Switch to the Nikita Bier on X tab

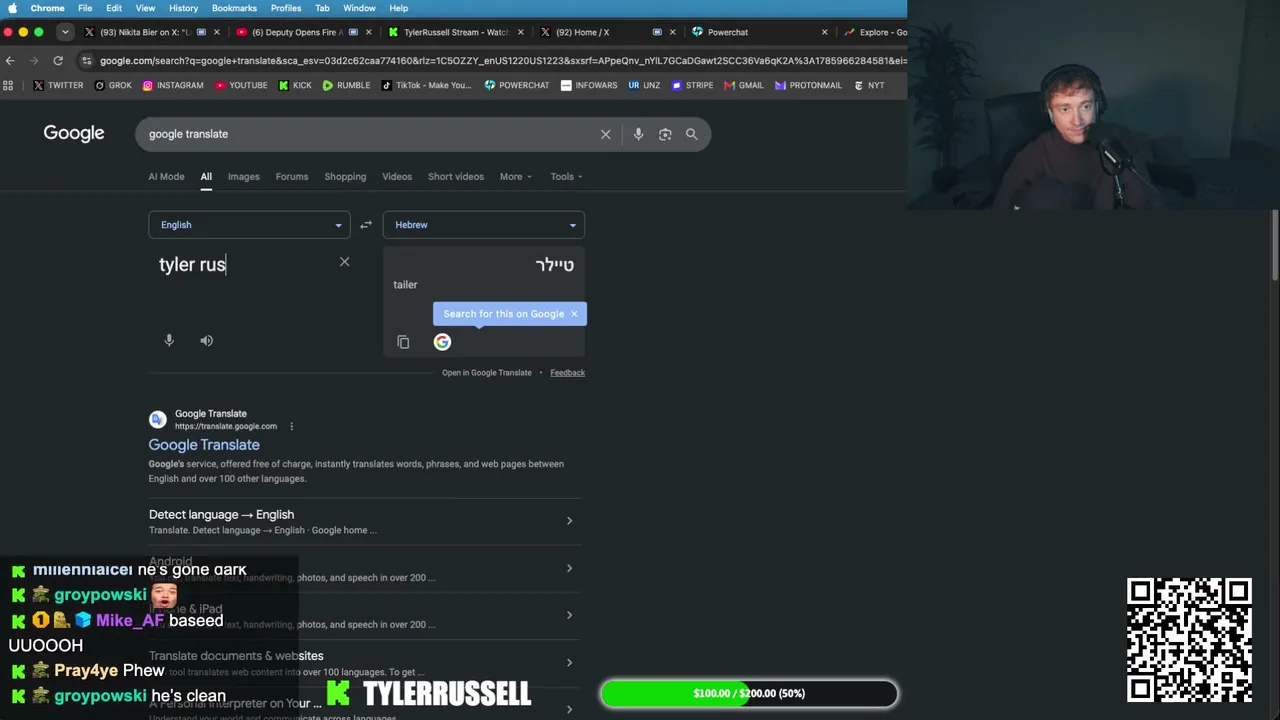(x=153, y=32)
